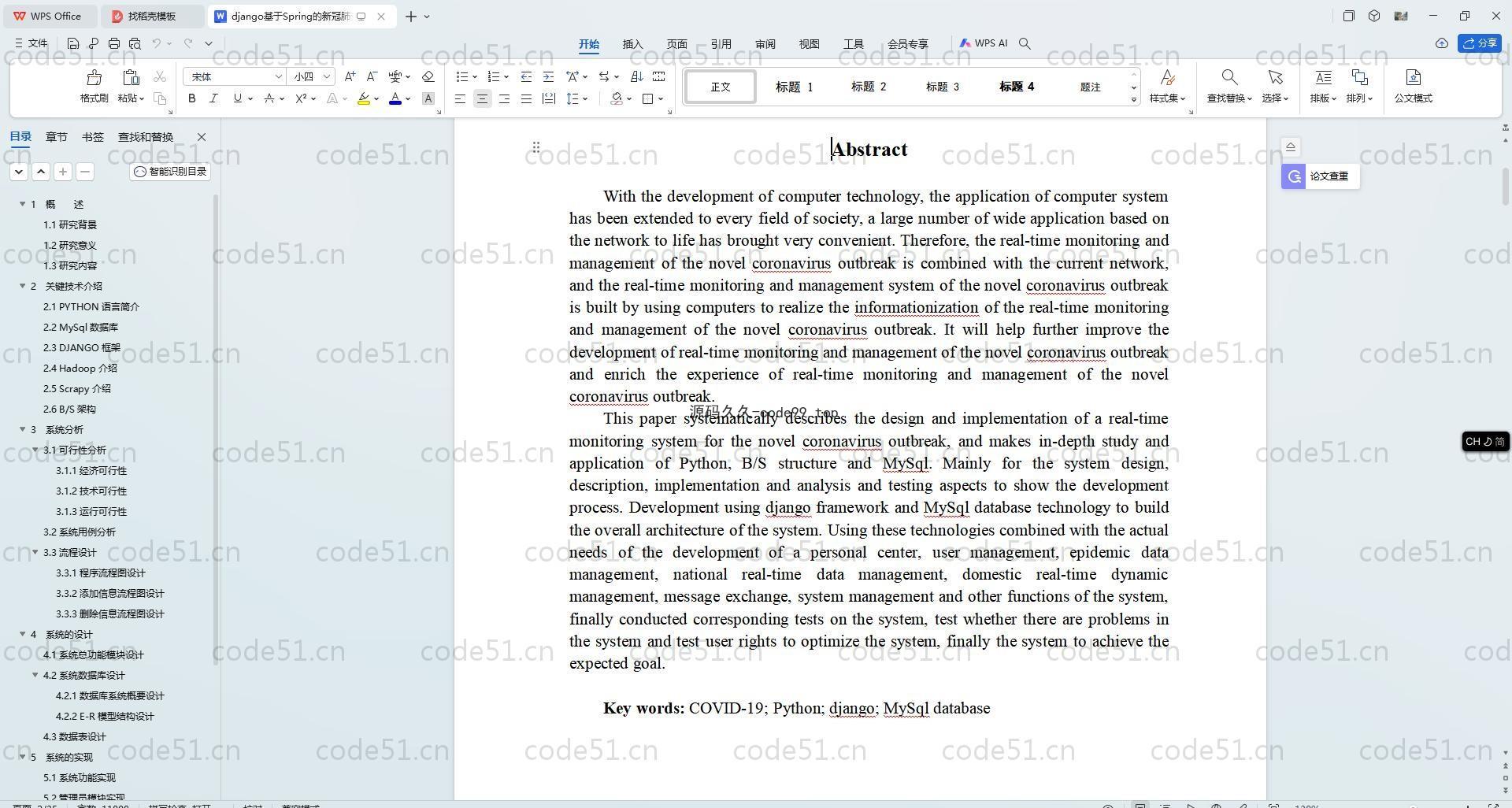
Task: Open the 文件 (File) menu
Action: point(31,43)
